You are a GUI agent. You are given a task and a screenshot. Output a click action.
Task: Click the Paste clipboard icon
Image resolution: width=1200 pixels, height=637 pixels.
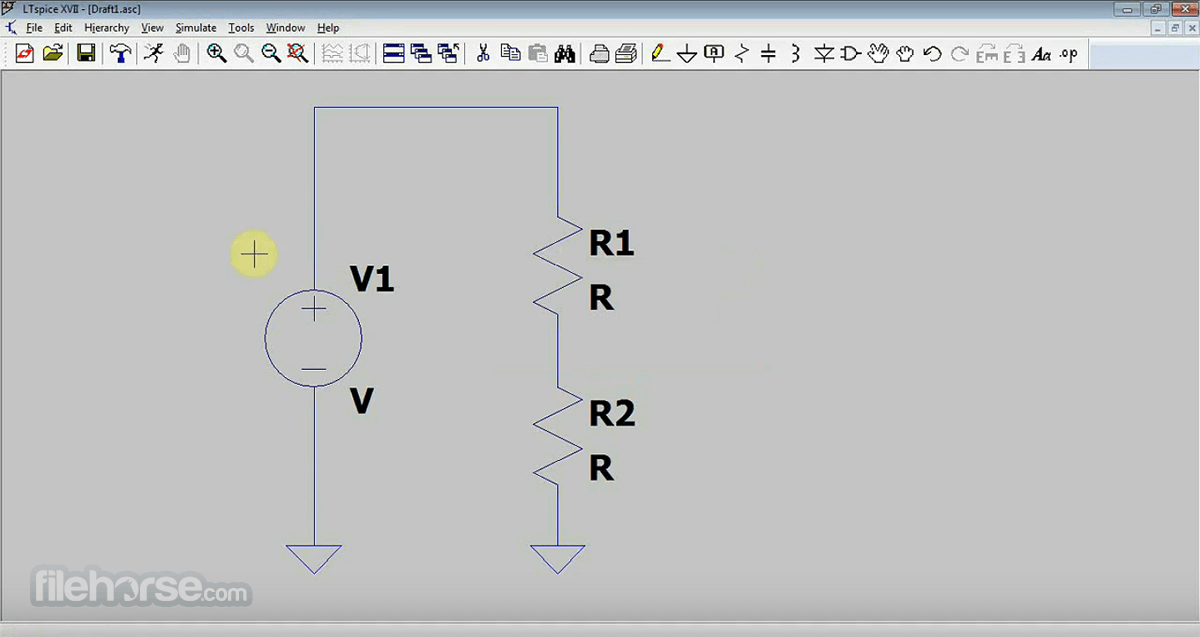click(x=537, y=53)
